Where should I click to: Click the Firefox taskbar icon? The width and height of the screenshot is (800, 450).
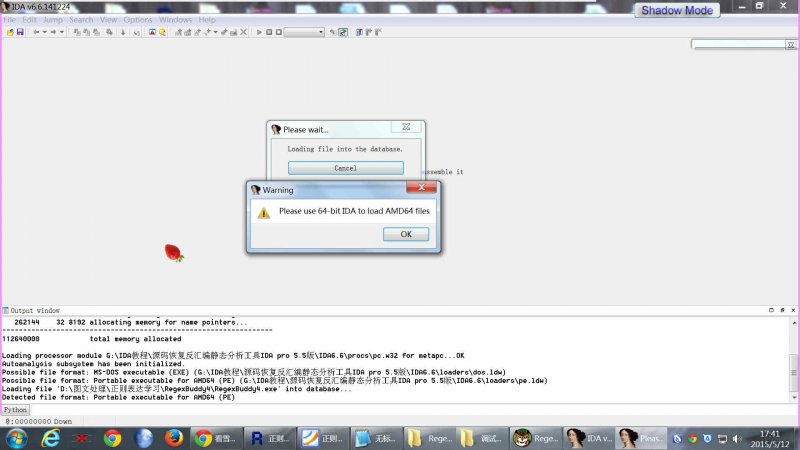click(173, 438)
